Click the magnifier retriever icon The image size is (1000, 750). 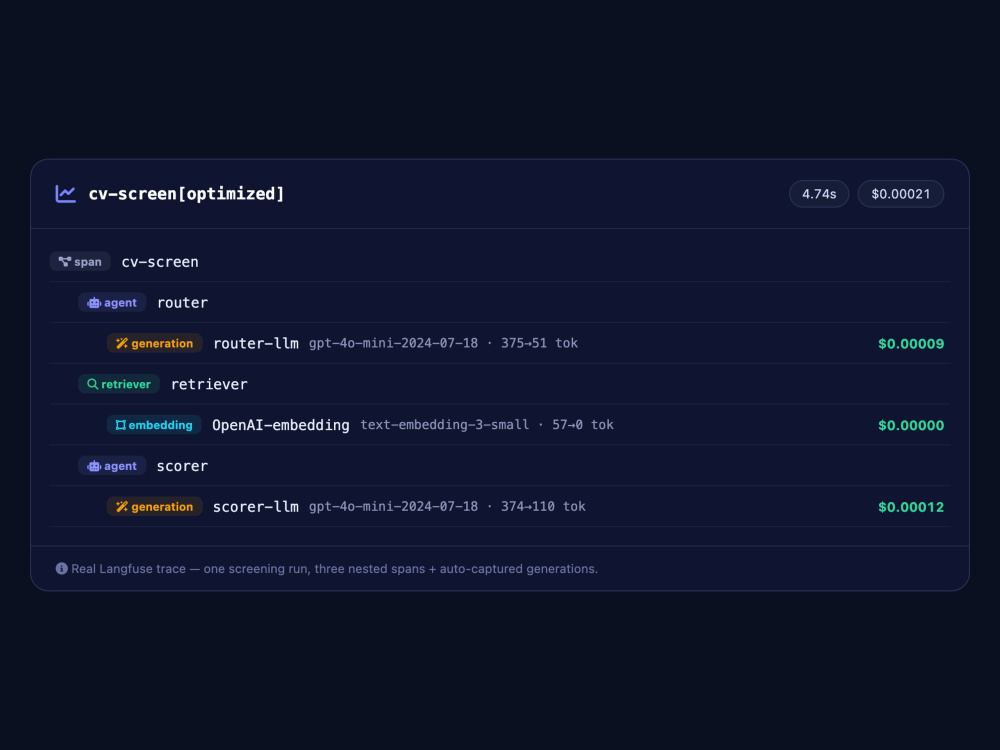click(92, 384)
